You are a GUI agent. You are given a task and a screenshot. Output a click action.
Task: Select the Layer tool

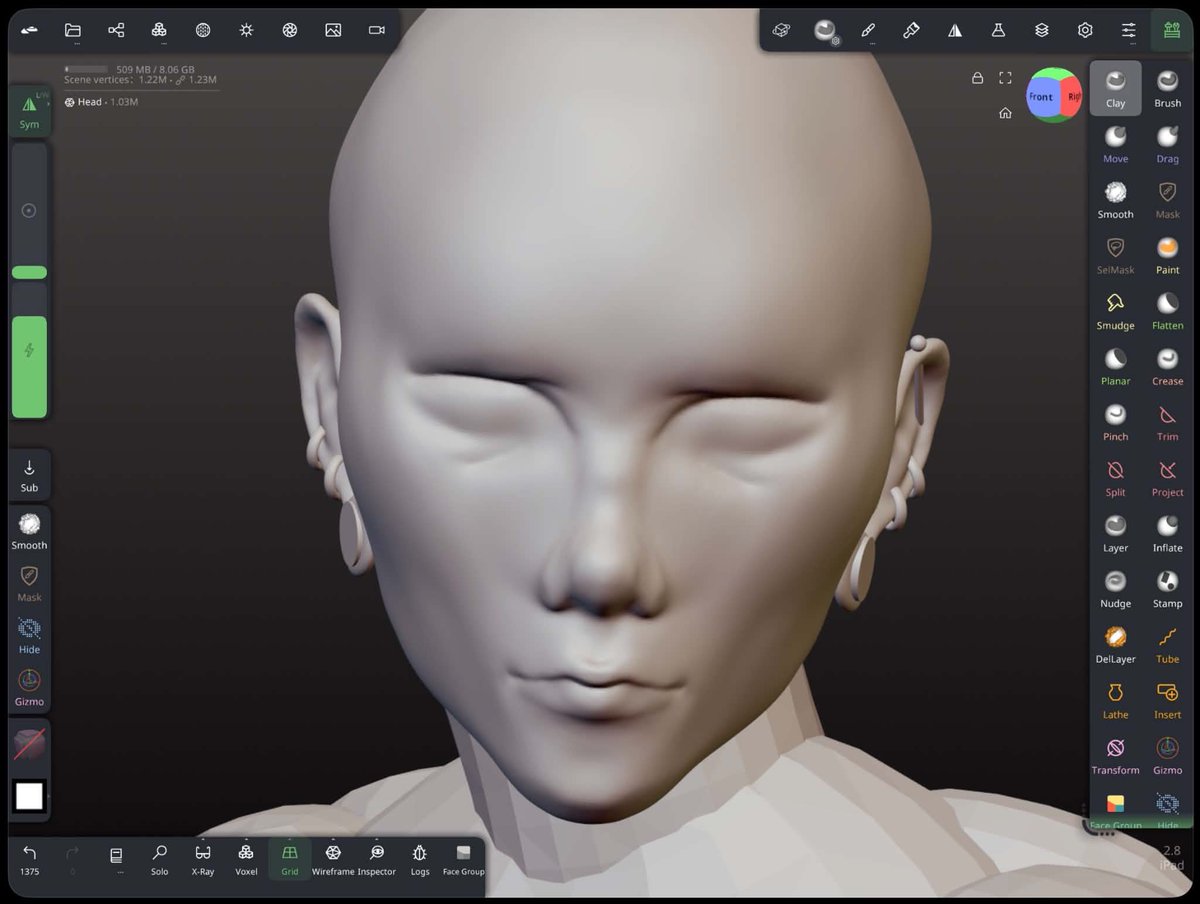point(1116,533)
